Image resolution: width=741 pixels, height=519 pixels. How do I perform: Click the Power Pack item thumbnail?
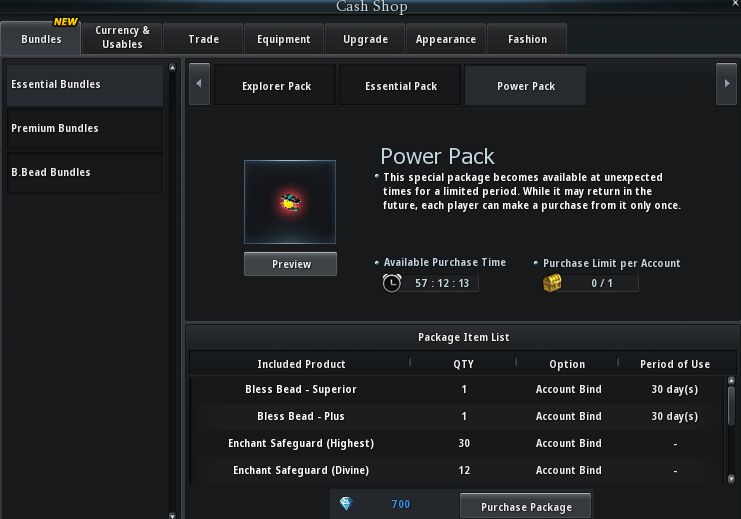(x=290, y=202)
